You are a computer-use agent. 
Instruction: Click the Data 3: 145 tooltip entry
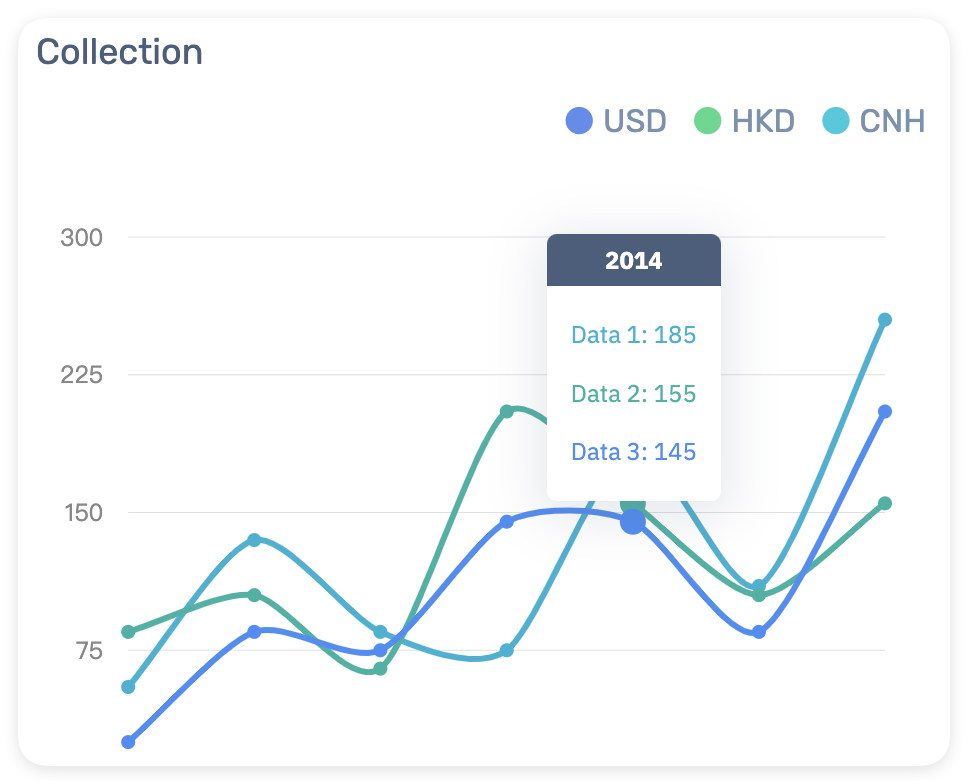[633, 452]
